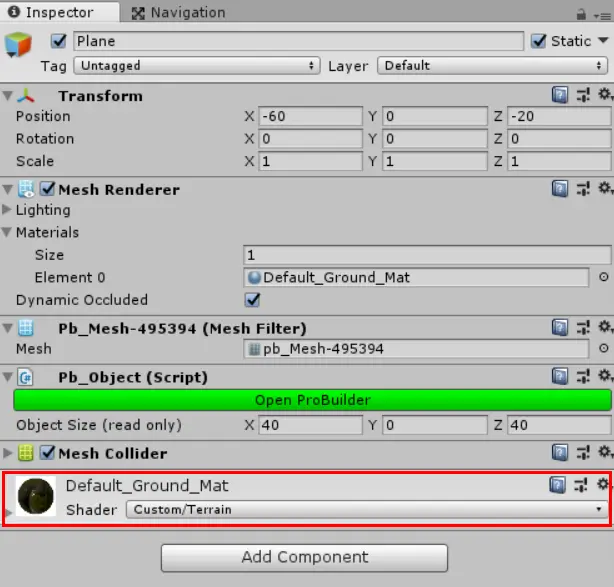
Task: Open the Static flags dropdown arrow
Action: [603, 40]
